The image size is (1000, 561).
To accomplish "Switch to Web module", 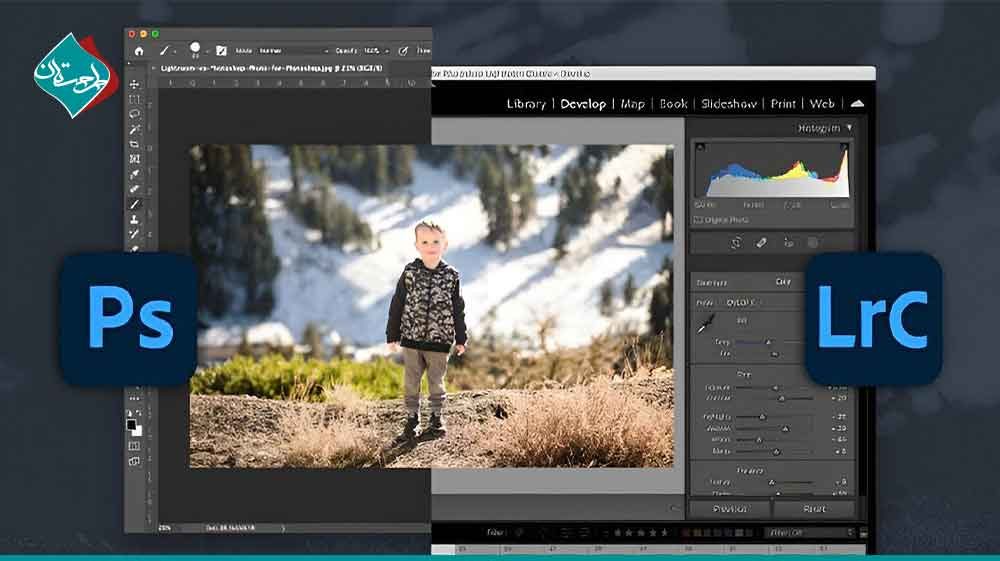I will pos(822,103).
